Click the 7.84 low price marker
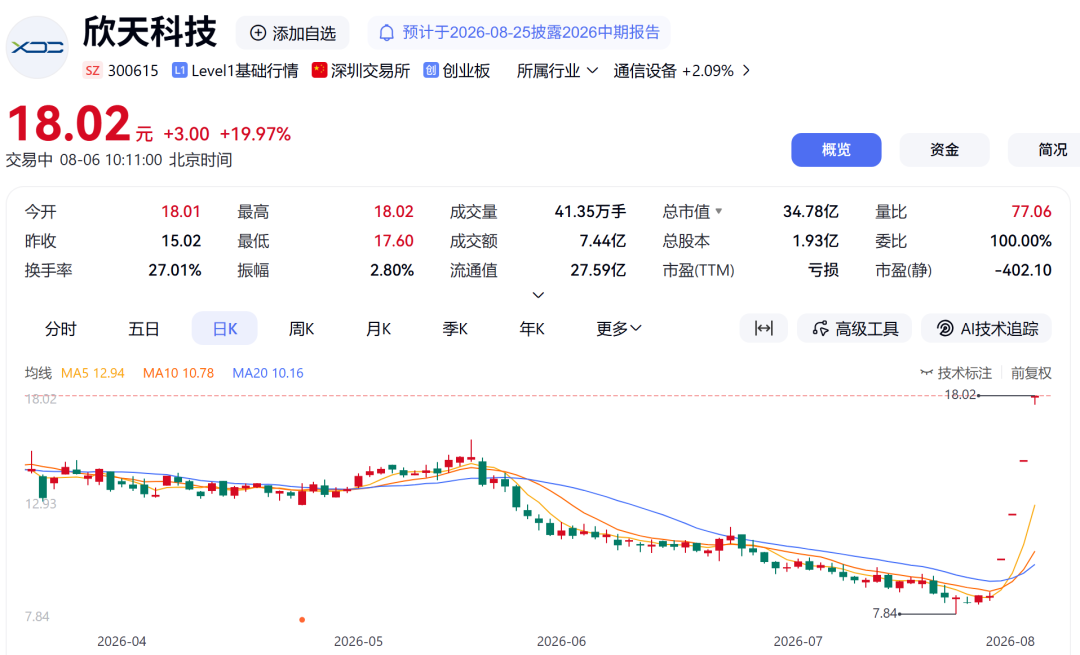The image size is (1080, 655). tap(885, 613)
